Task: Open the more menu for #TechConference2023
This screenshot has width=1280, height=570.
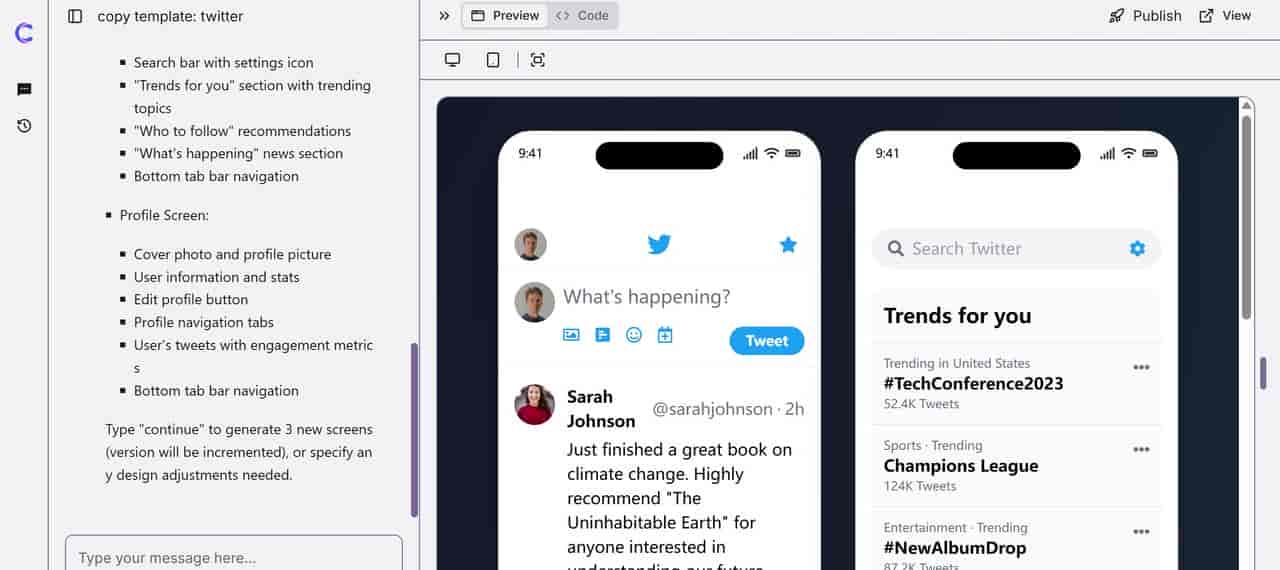Action: [x=1141, y=367]
